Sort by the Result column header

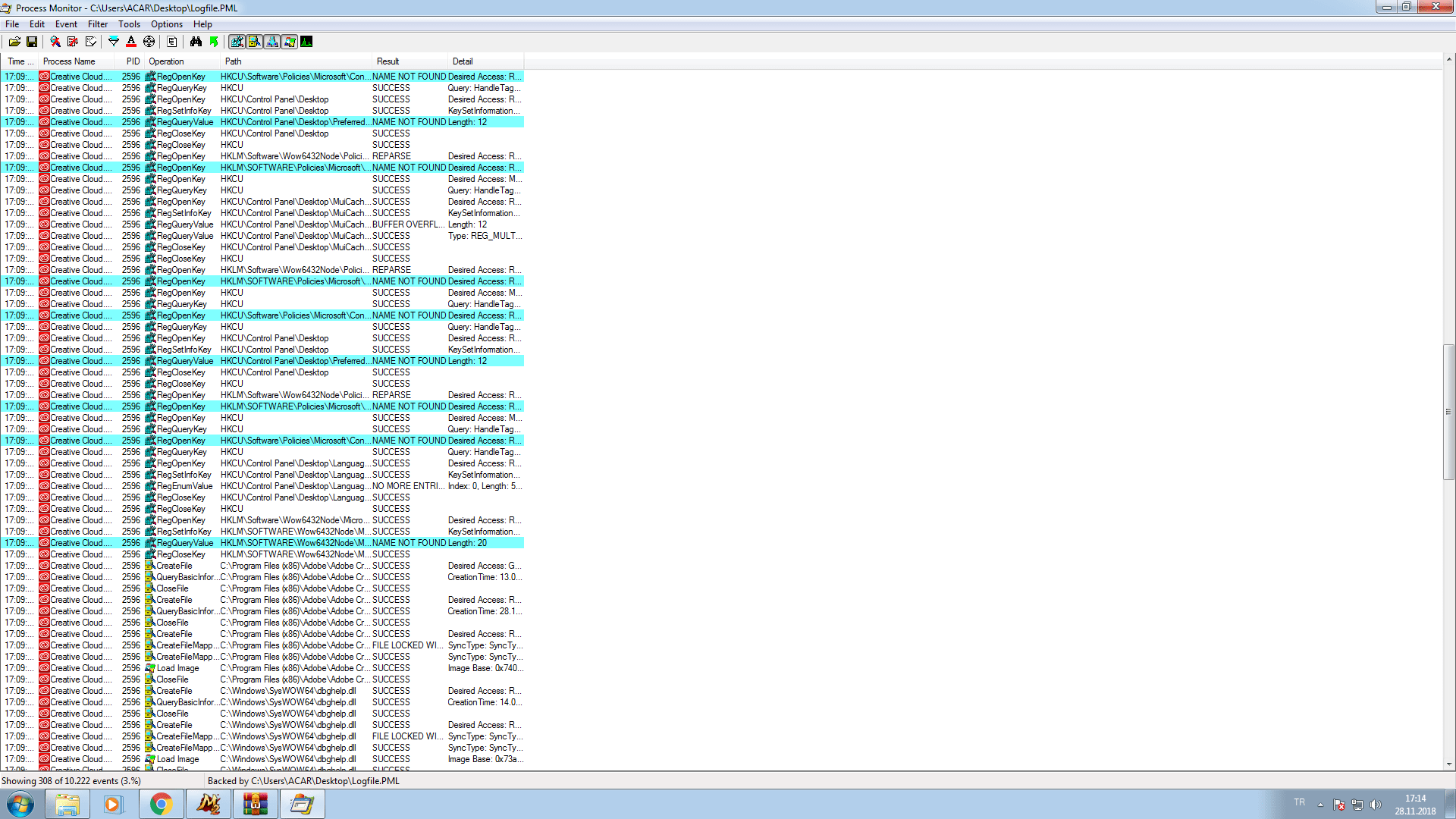(x=388, y=61)
